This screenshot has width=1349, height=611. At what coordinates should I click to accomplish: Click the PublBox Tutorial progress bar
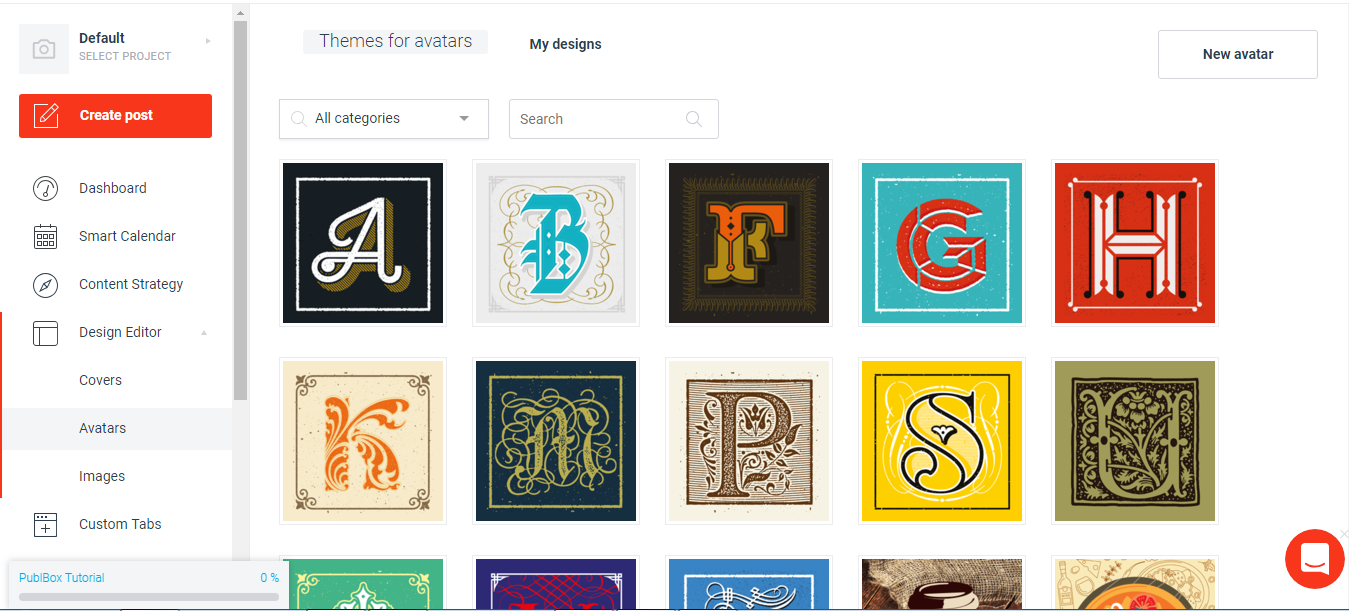click(148, 597)
